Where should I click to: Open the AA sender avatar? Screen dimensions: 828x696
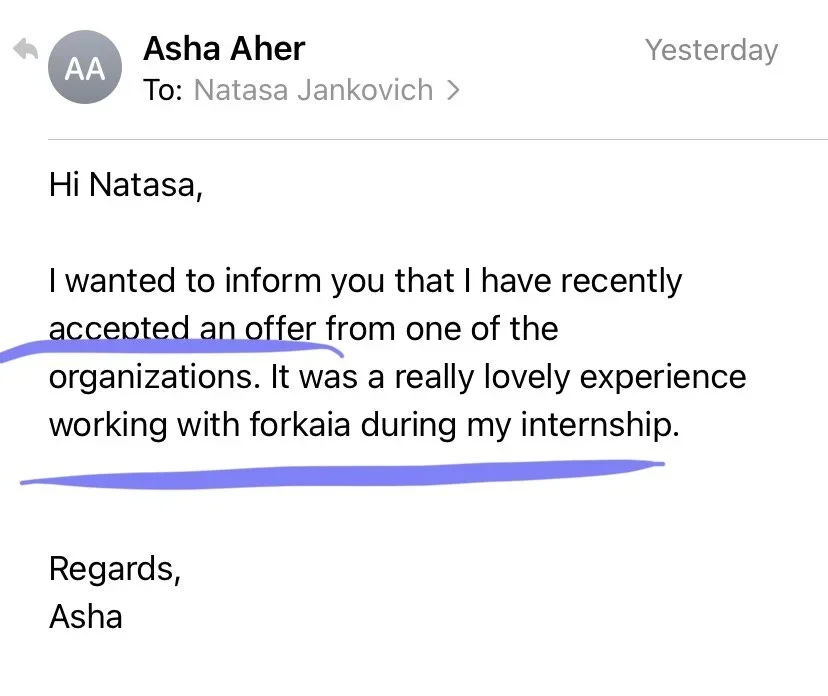pos(85,70)
